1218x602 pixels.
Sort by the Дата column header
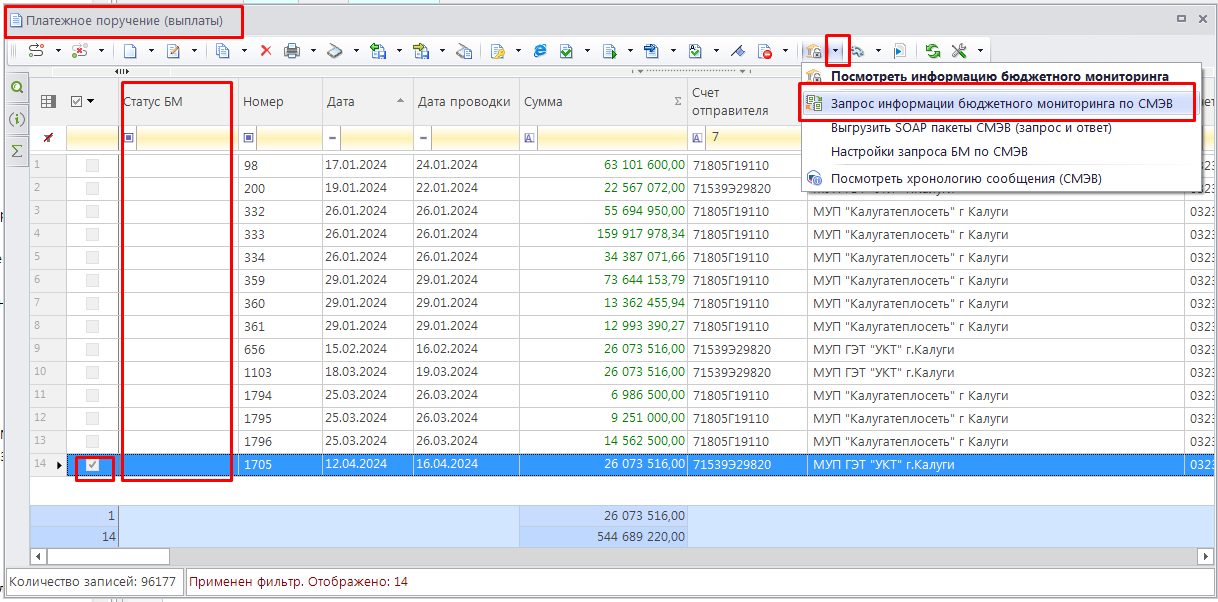(x=367, y=102)
